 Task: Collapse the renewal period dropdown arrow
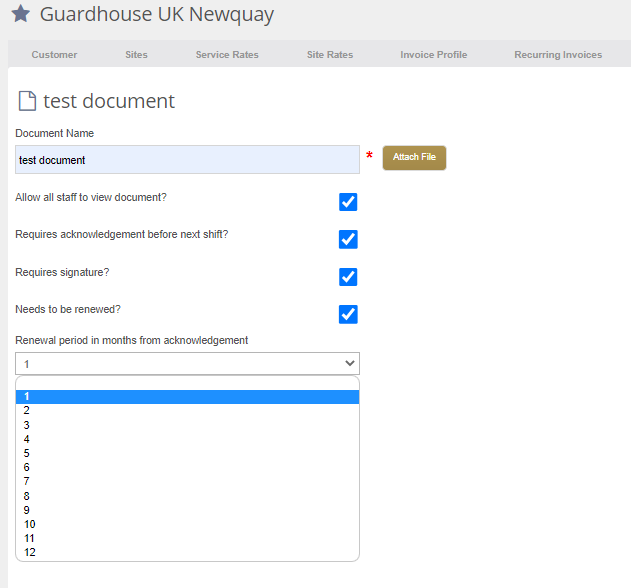[x=350, y=363]
